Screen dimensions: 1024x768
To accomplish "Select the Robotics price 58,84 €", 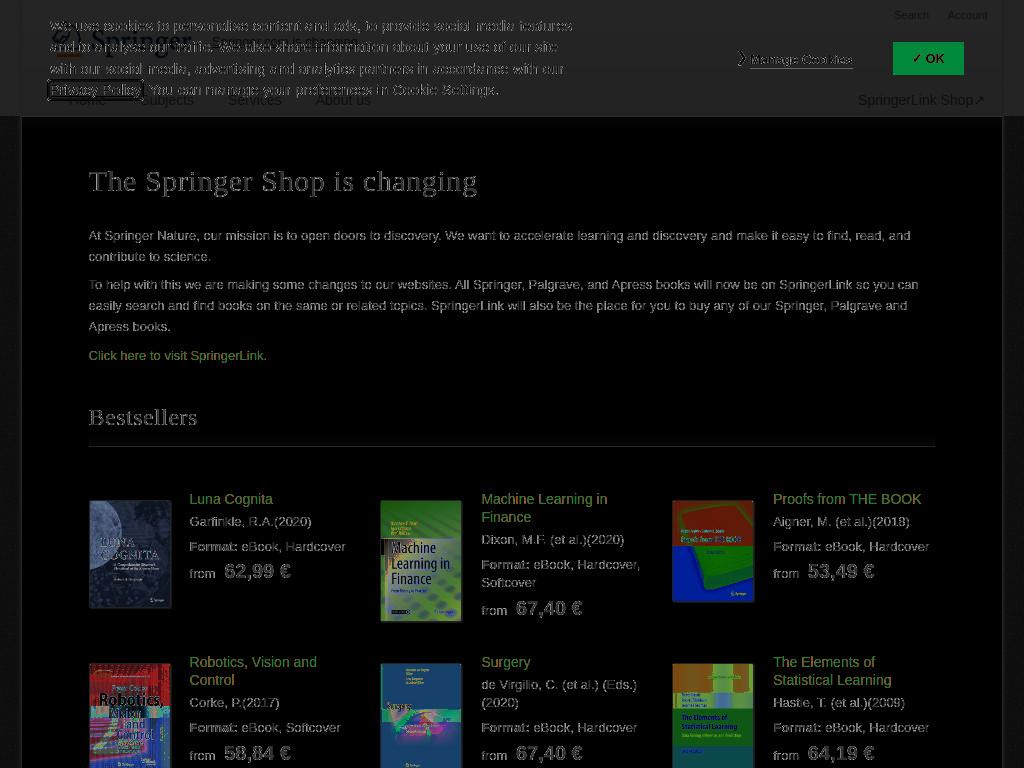I will 257,753.
